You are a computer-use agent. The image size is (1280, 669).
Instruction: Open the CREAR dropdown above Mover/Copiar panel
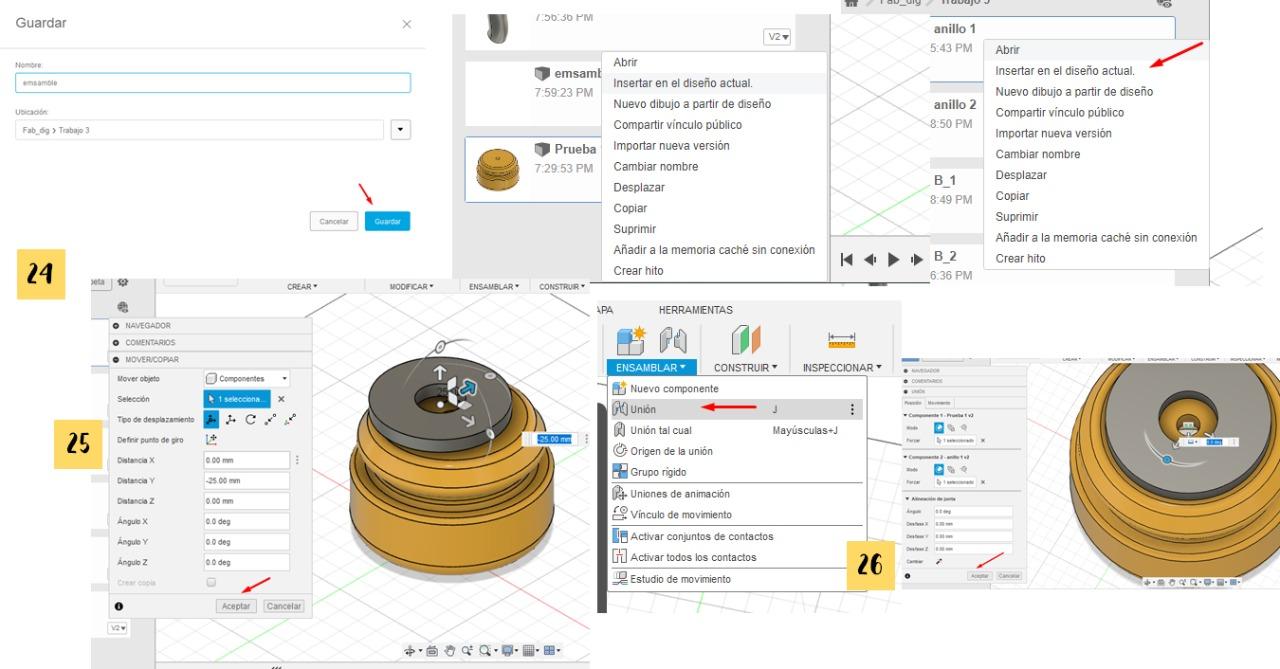302,287
